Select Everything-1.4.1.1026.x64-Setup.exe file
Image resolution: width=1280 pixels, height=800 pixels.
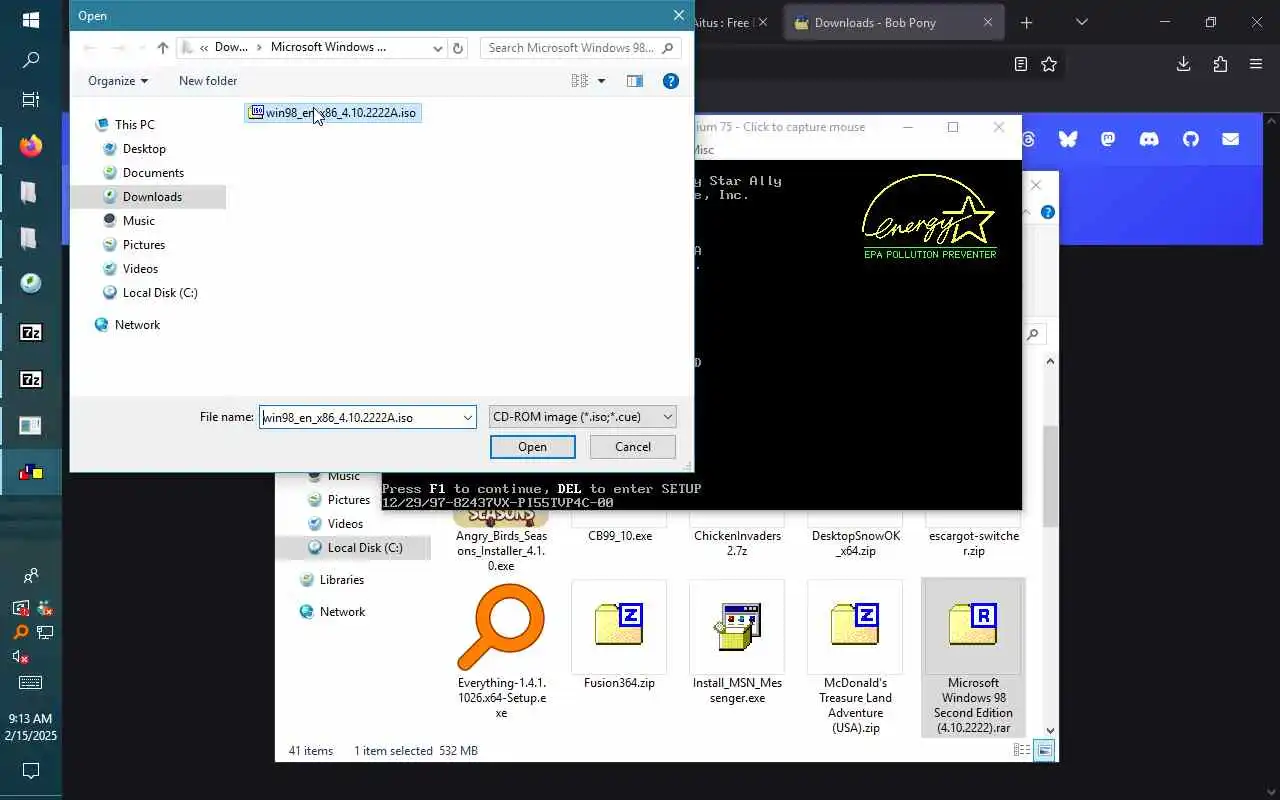point(501,650)
